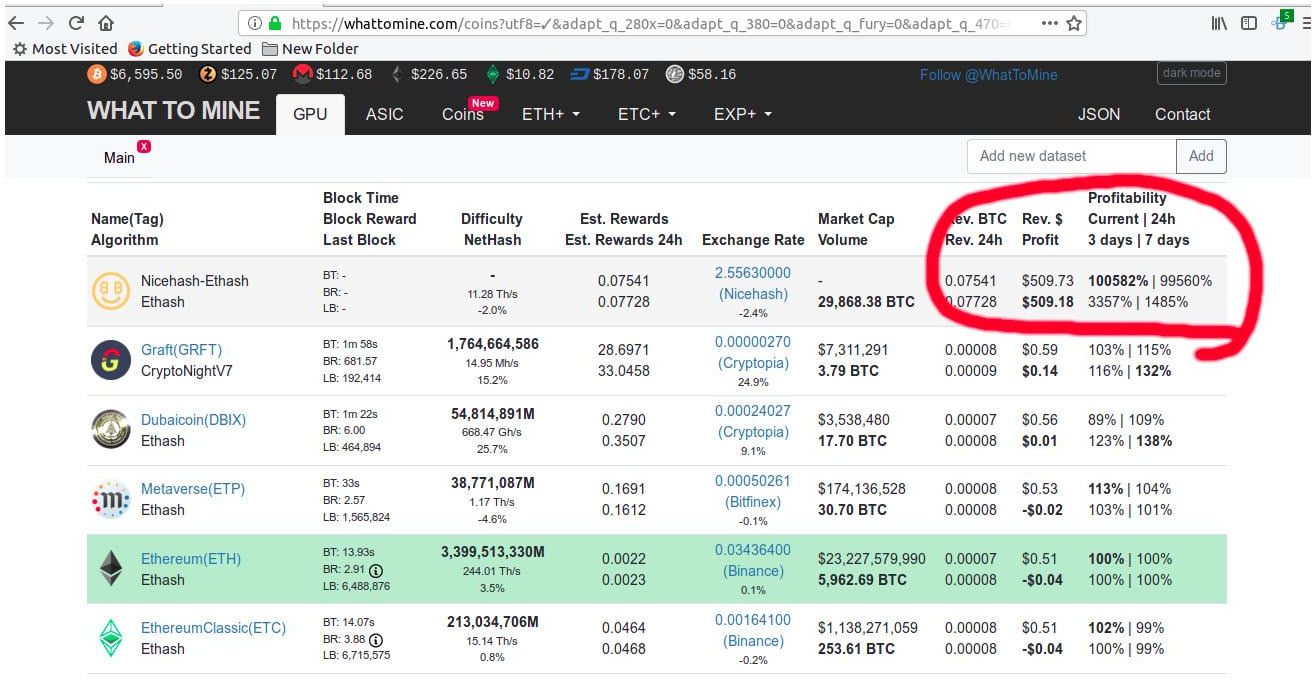Screen dimensions: 1312x680
Task: Click the EthereumClassic green logo in table
Action: [111, 638]
